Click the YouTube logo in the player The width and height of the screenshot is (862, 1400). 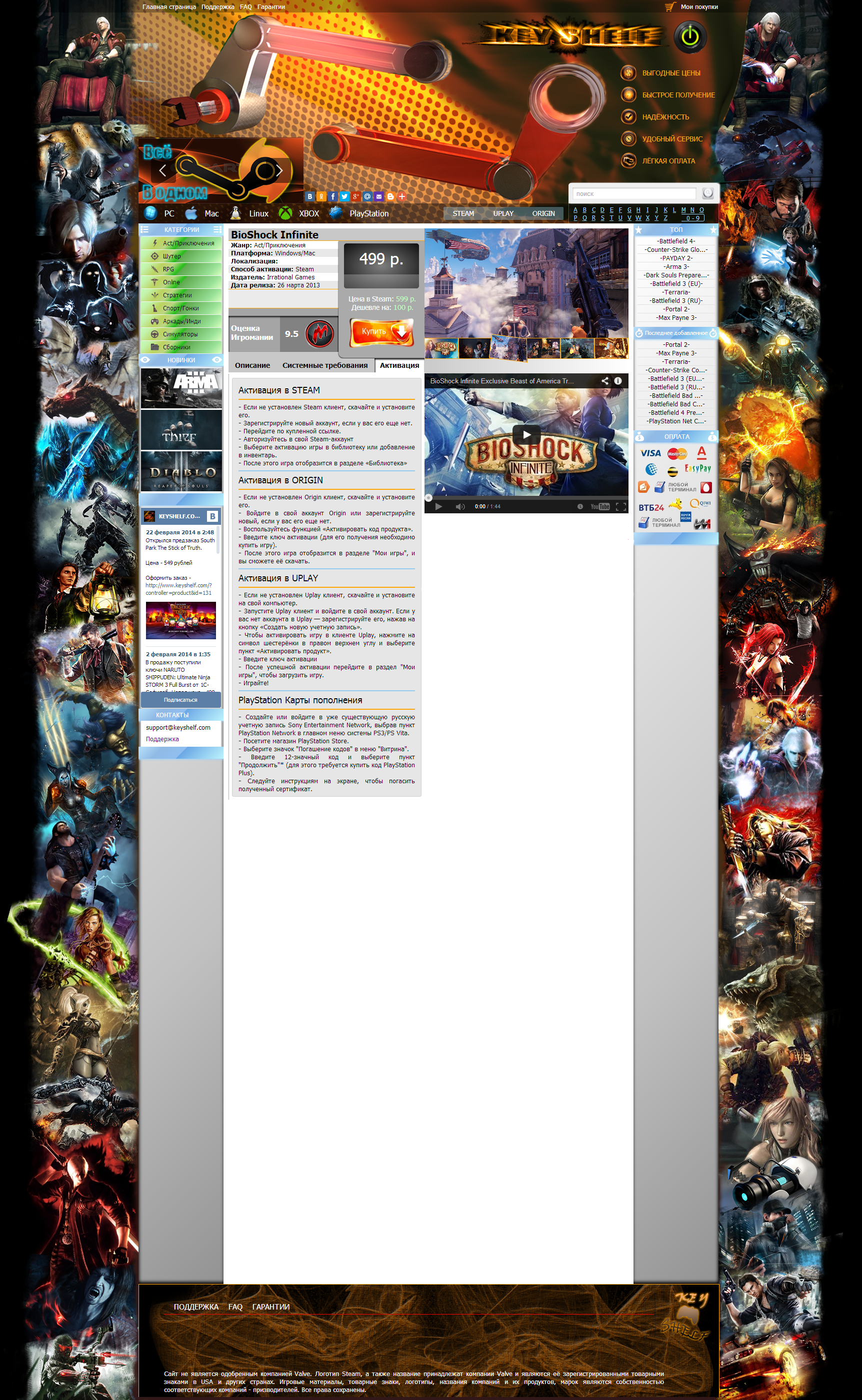pos(600,506)
